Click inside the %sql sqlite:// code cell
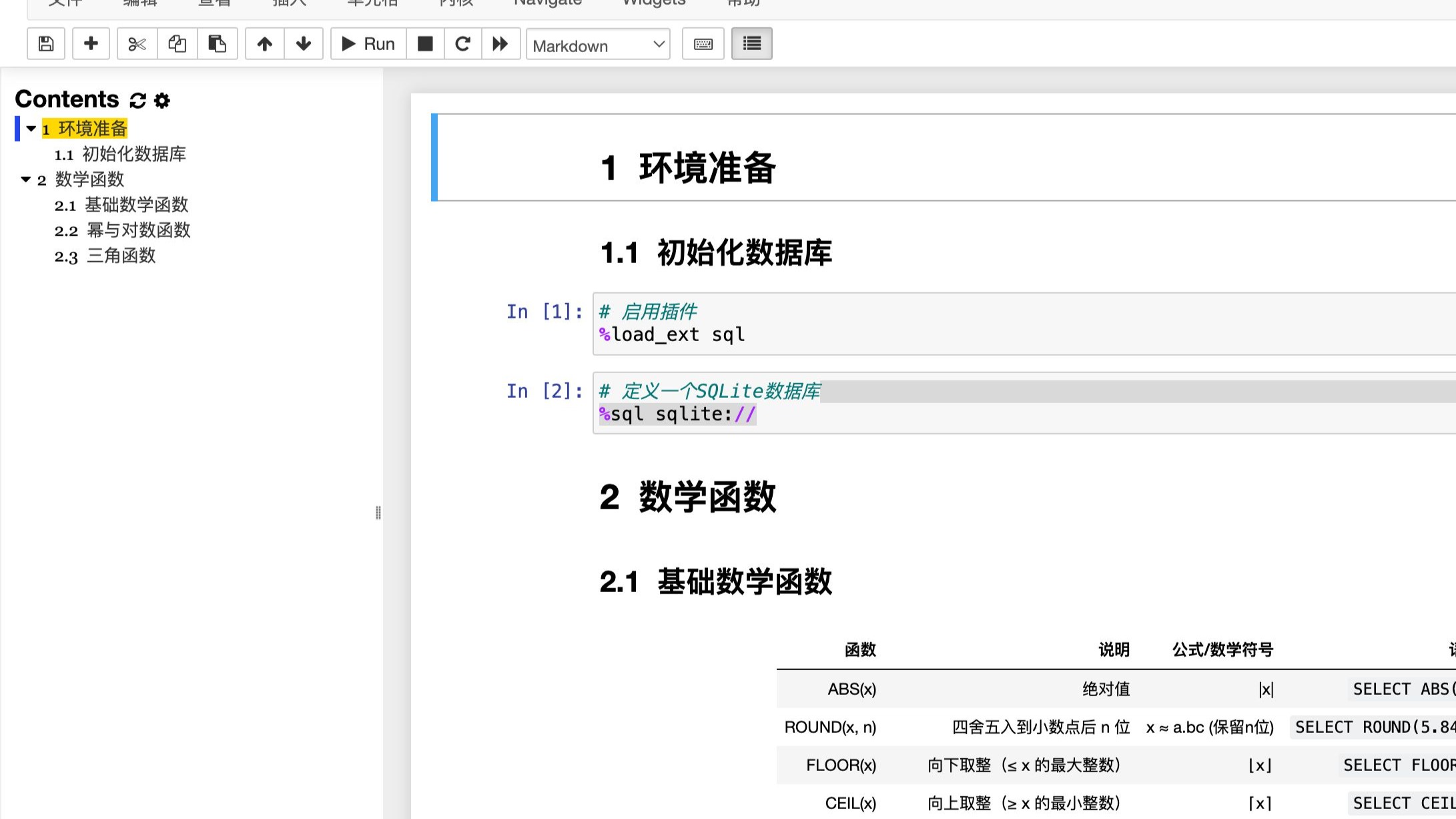Image resolution: width=1456 pixels, height=819 pixels. tap(1024, 403)
